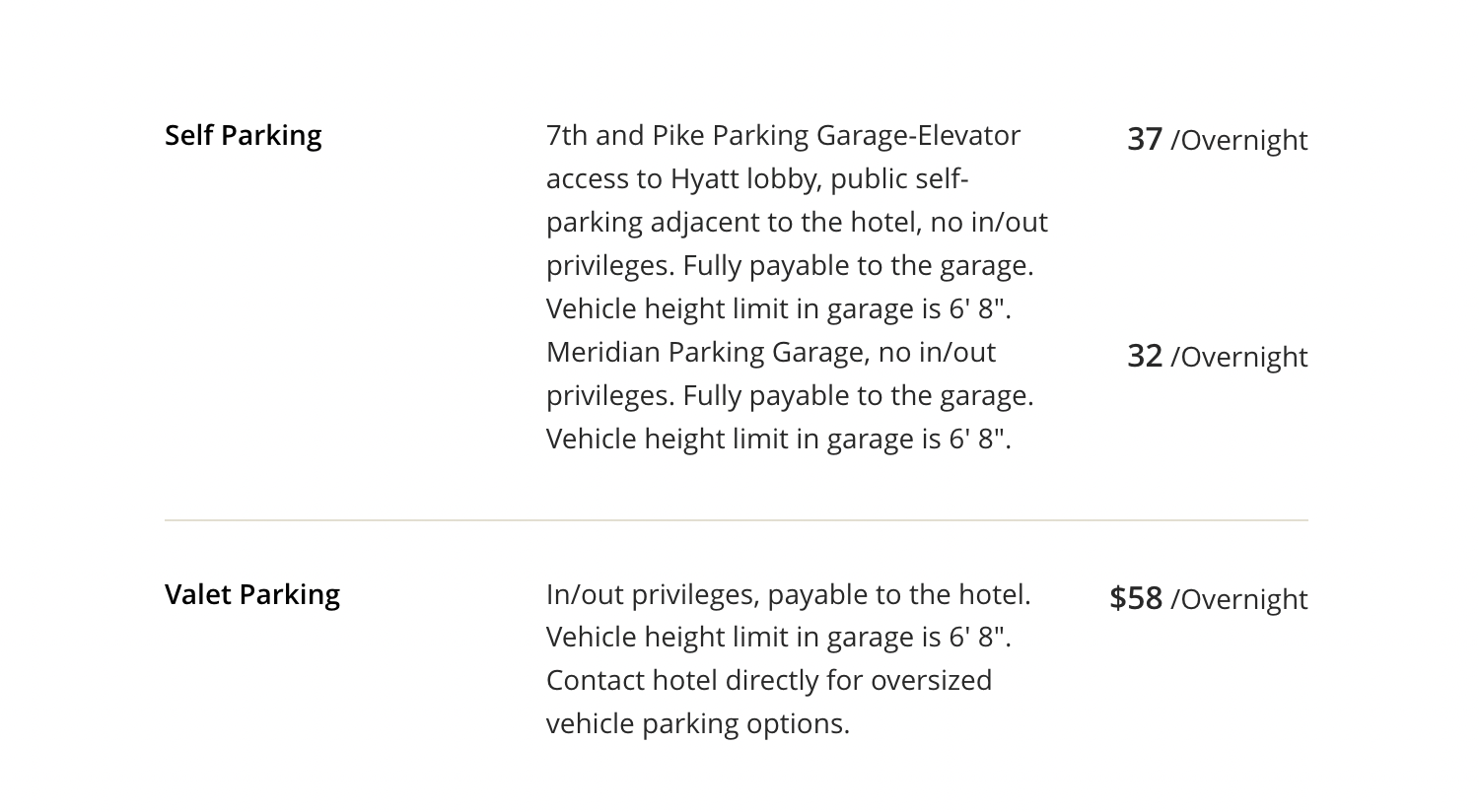Screen dimensions: 1479x812
Task: Click the In/out privileges, payable to hotel line
Action: click(788, 594)
